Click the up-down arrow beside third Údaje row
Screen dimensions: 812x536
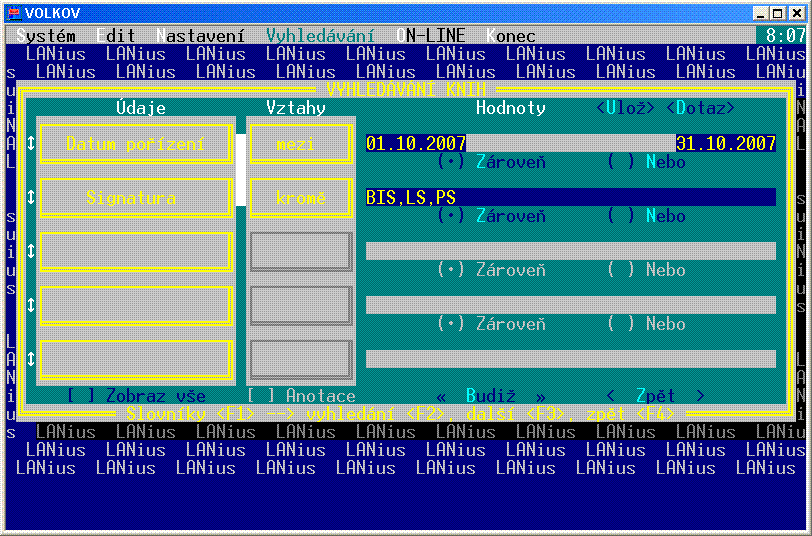pyautogui.click(x=31, y=251)
